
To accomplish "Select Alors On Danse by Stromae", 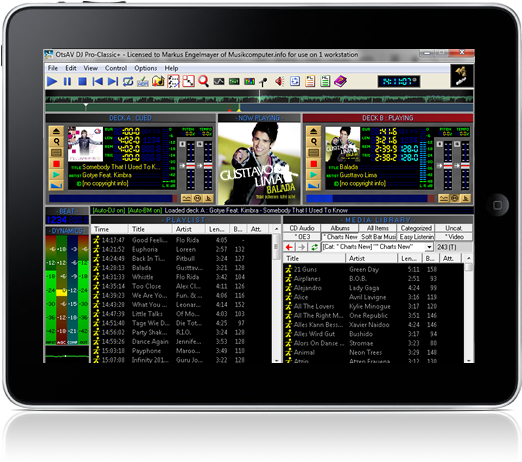I will (373, 343).
